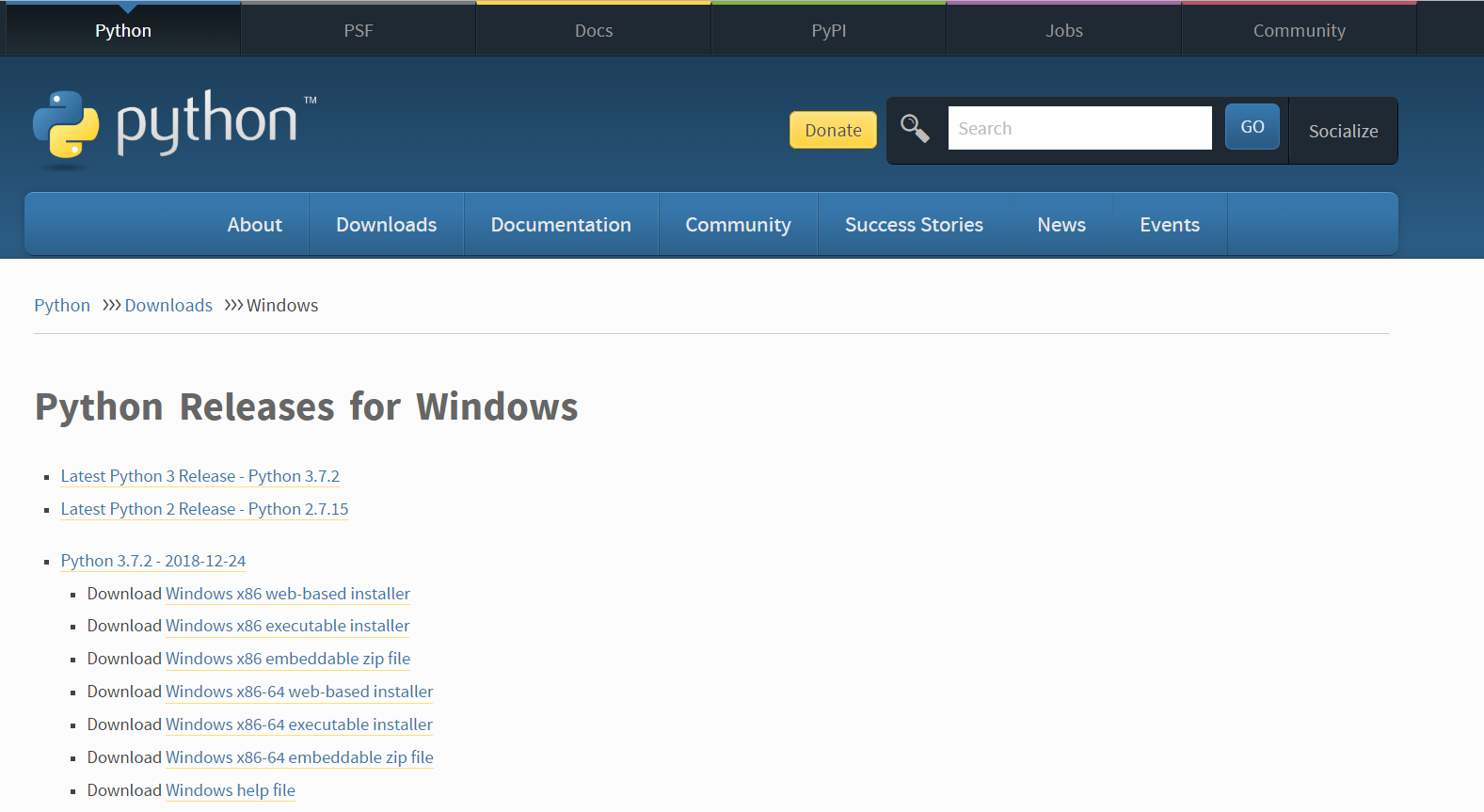
Task: Focus the Search input field
Action: click(x=1079, y=128)
